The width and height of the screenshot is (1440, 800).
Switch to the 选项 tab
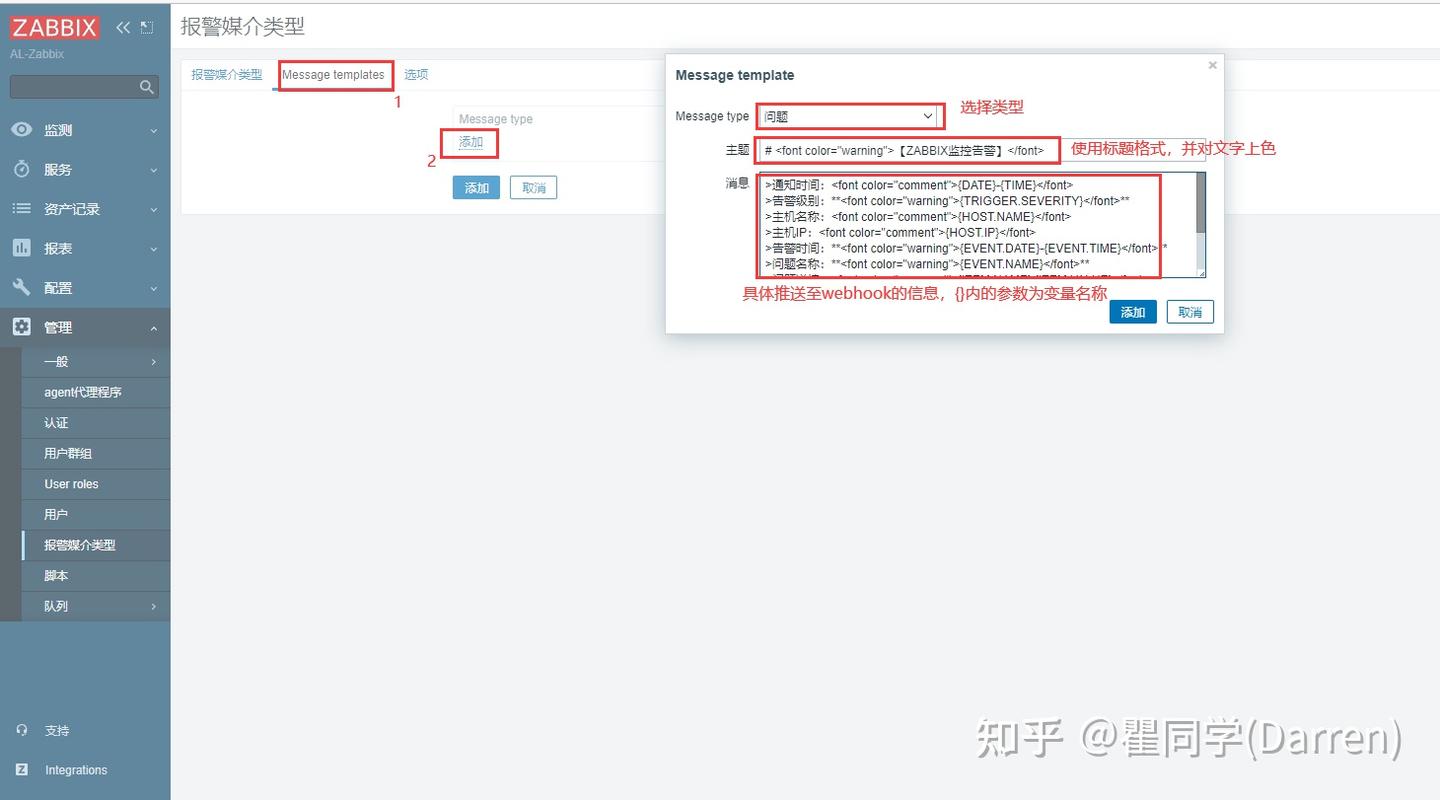415,73
